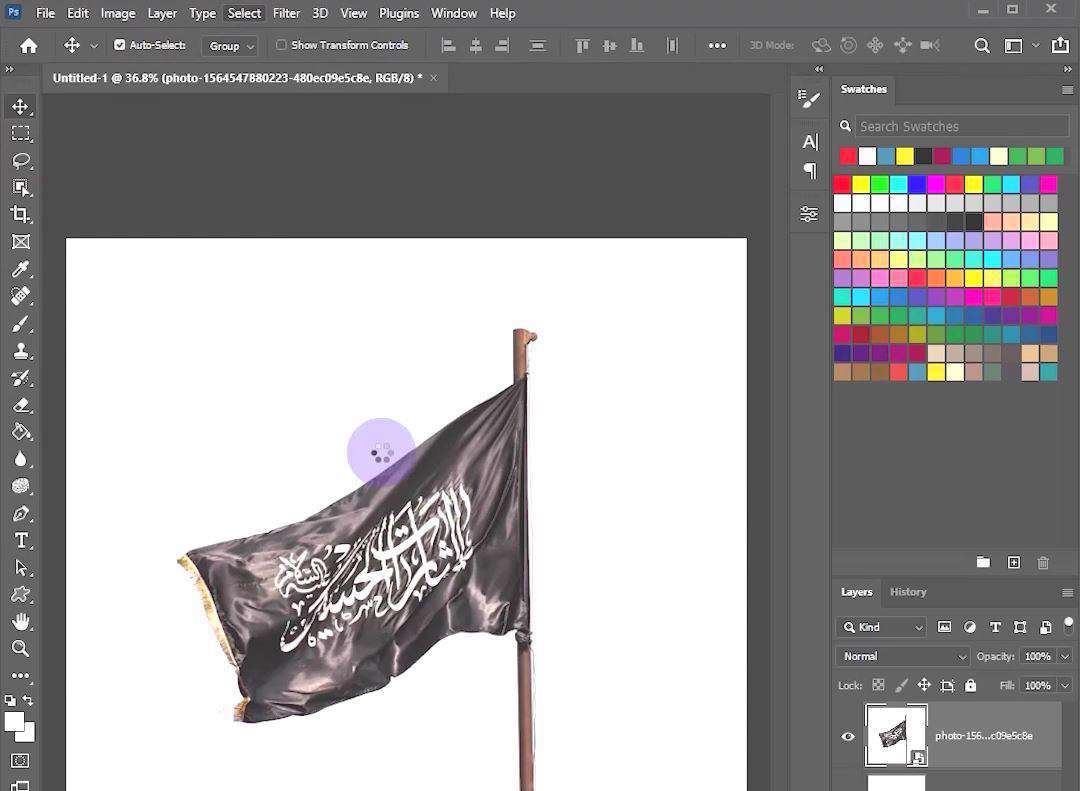Choose the Eraser tool
This screenshot has width=1080, height=791.
pyautogui.click(x=20, y=405)
